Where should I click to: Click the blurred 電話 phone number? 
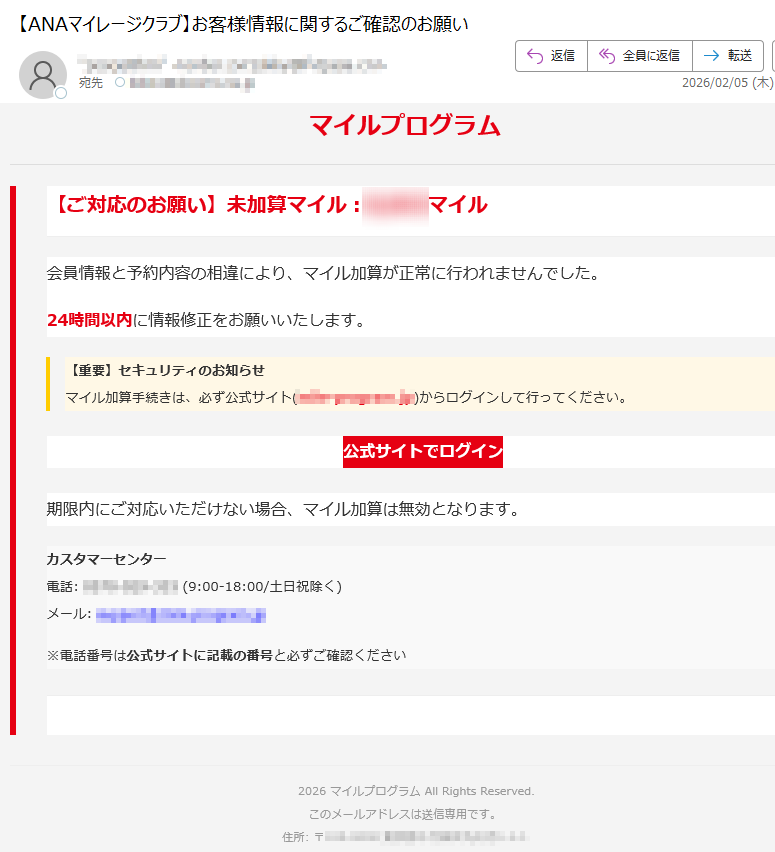tap(130, 586)
